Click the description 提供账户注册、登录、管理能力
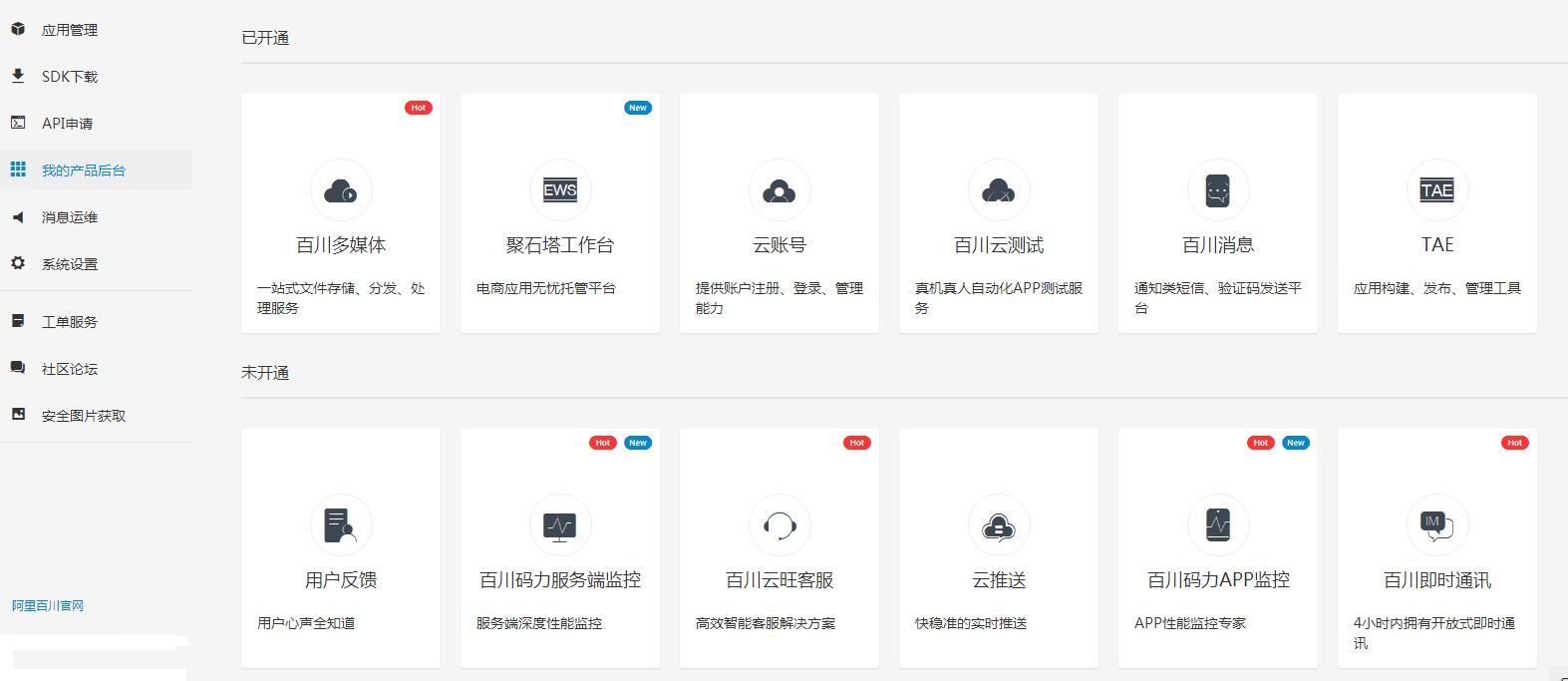The width and height of the screenshot is (1568, 681). click(x=780, y=298)
